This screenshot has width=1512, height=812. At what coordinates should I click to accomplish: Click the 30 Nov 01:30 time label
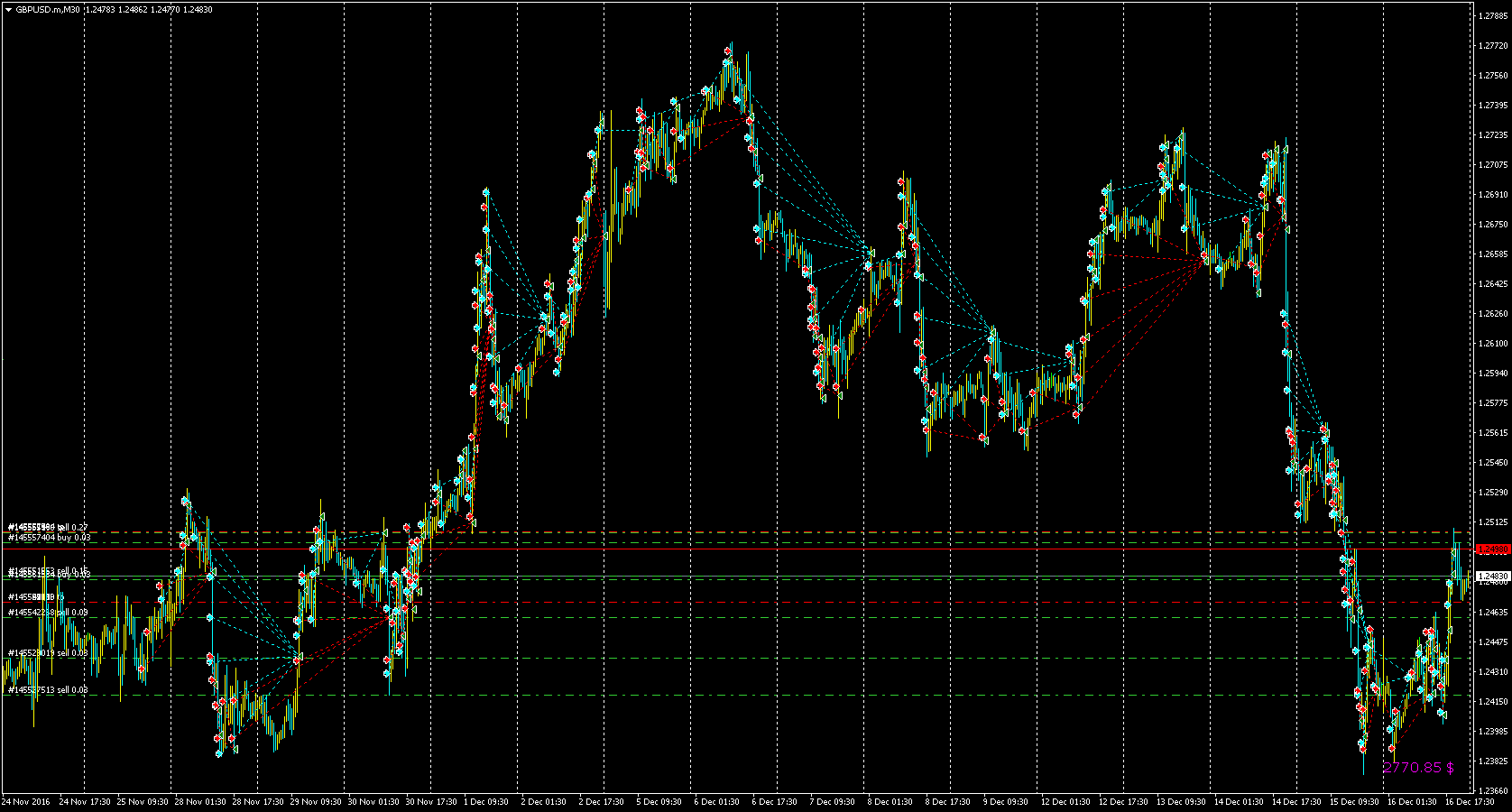373,802
